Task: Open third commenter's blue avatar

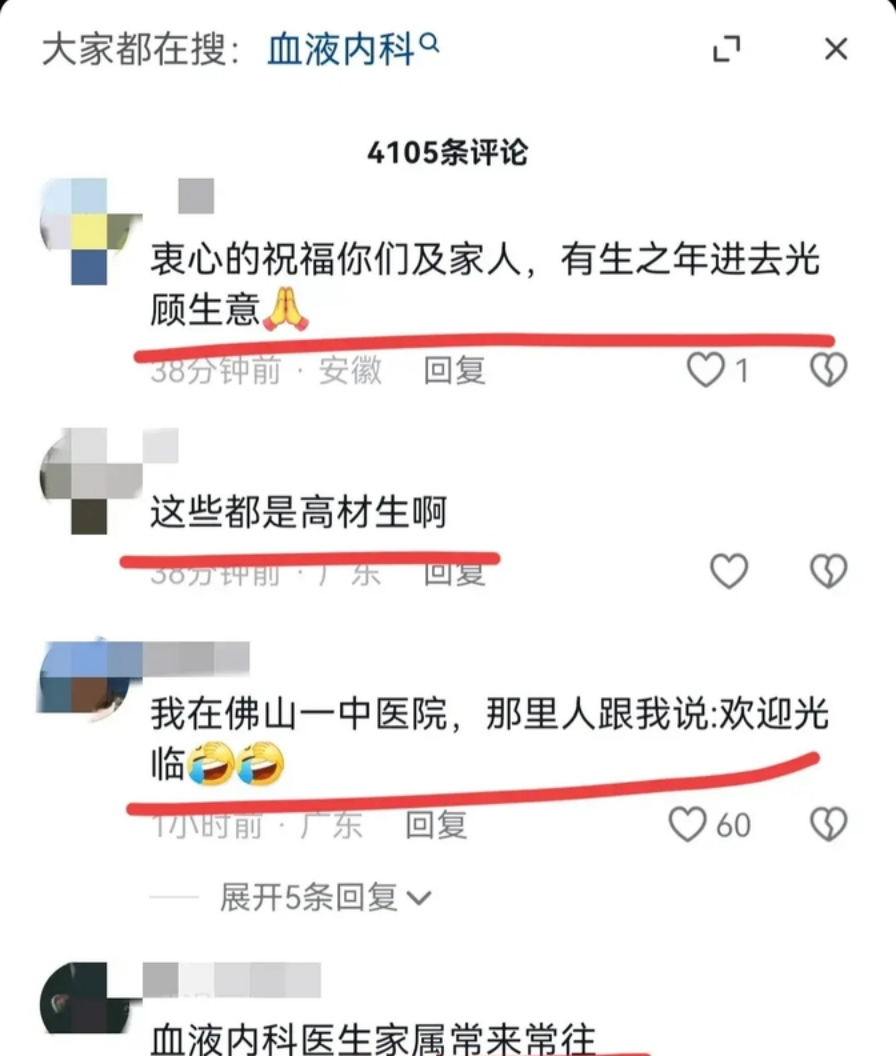Action: [89, 679]
